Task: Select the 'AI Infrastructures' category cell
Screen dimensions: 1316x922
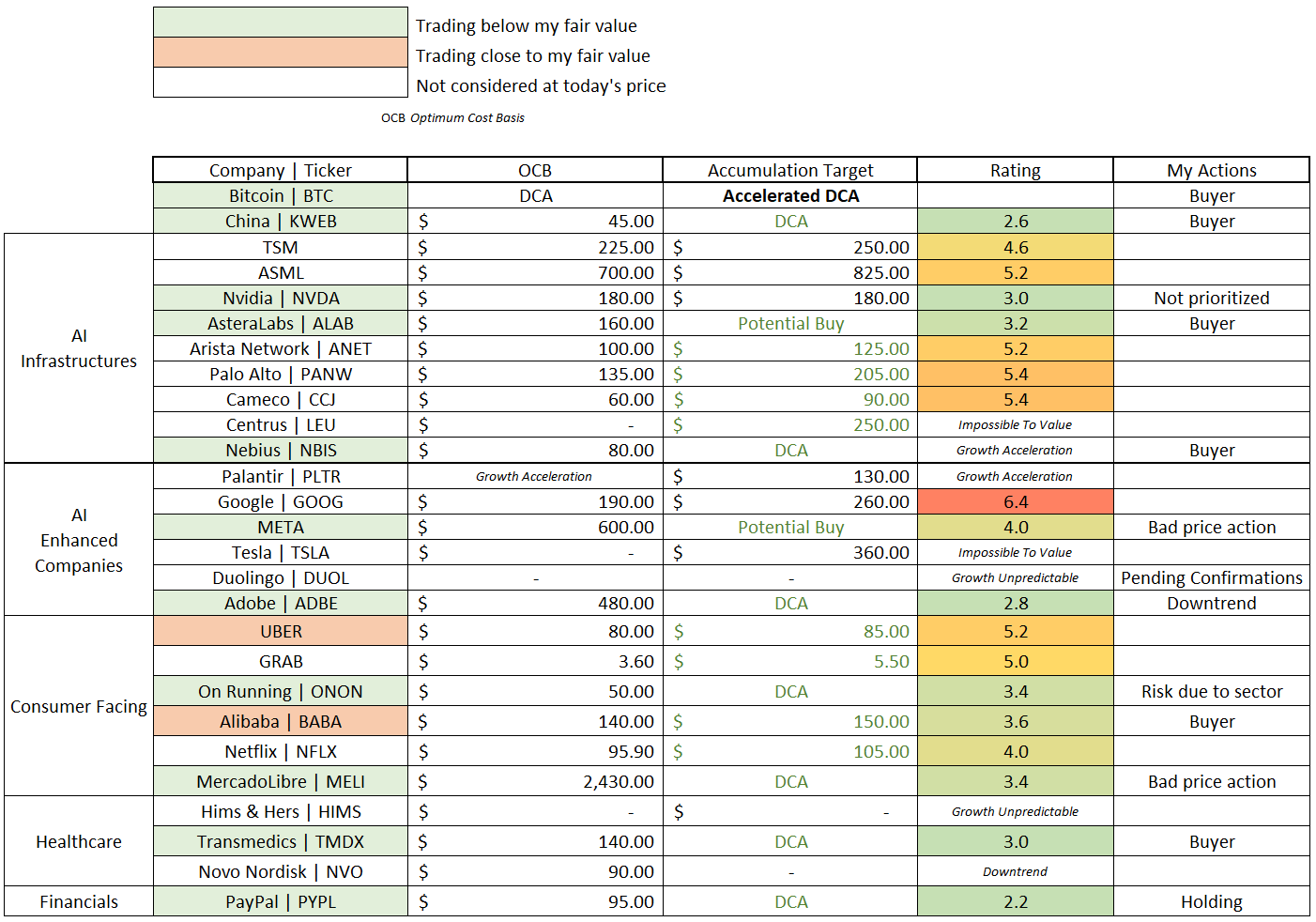Action: tap(79, 348)
